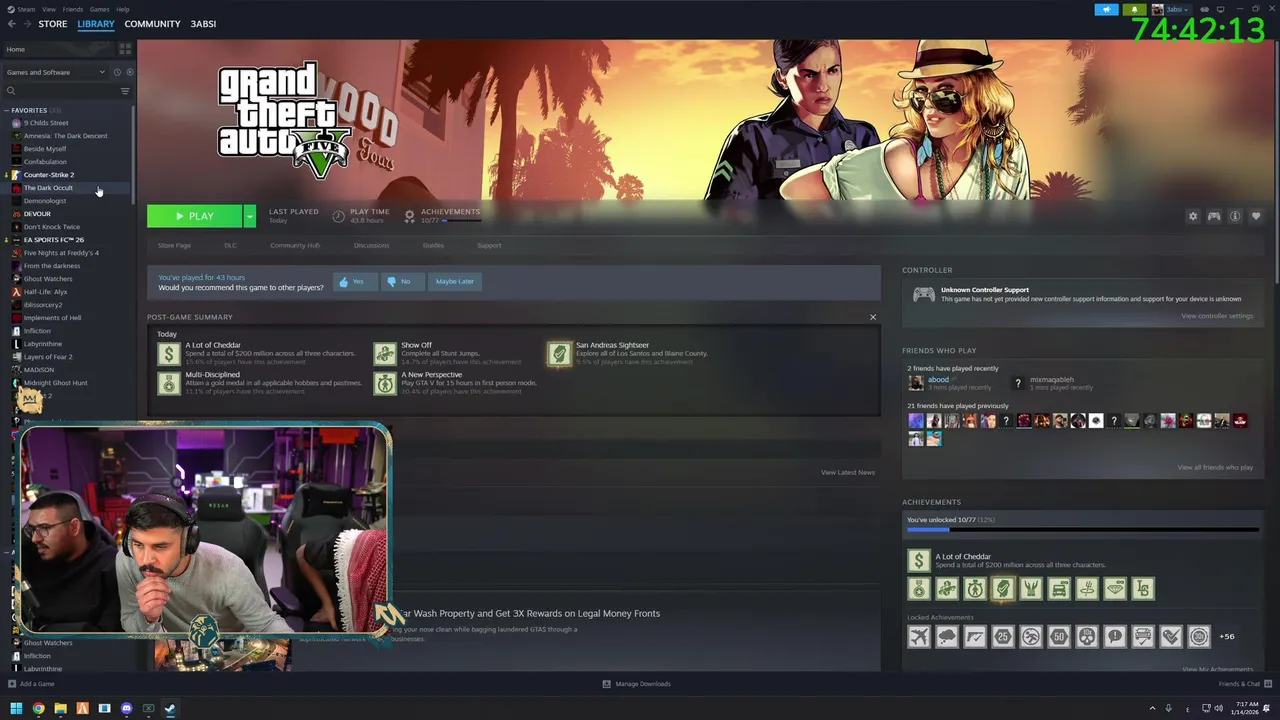This screenshot has width=1280, height=720.
Task: Open the DLC tab
Action: (230, 245)
